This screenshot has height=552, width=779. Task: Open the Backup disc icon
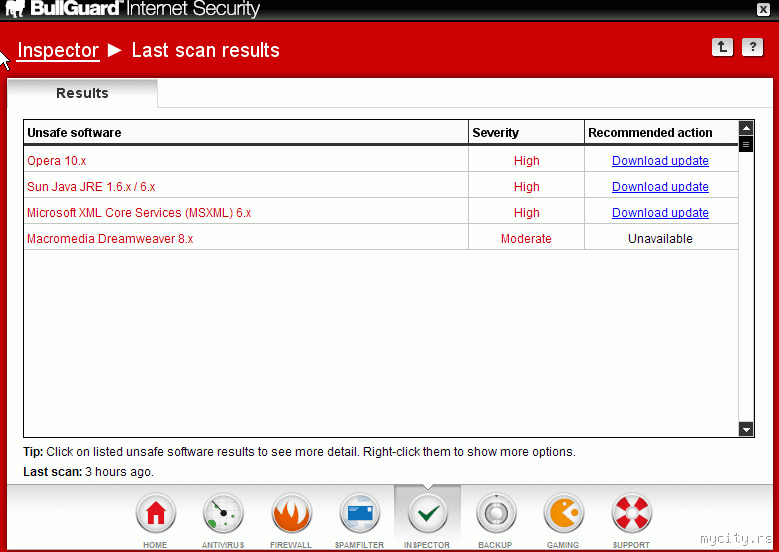[495, 513]
